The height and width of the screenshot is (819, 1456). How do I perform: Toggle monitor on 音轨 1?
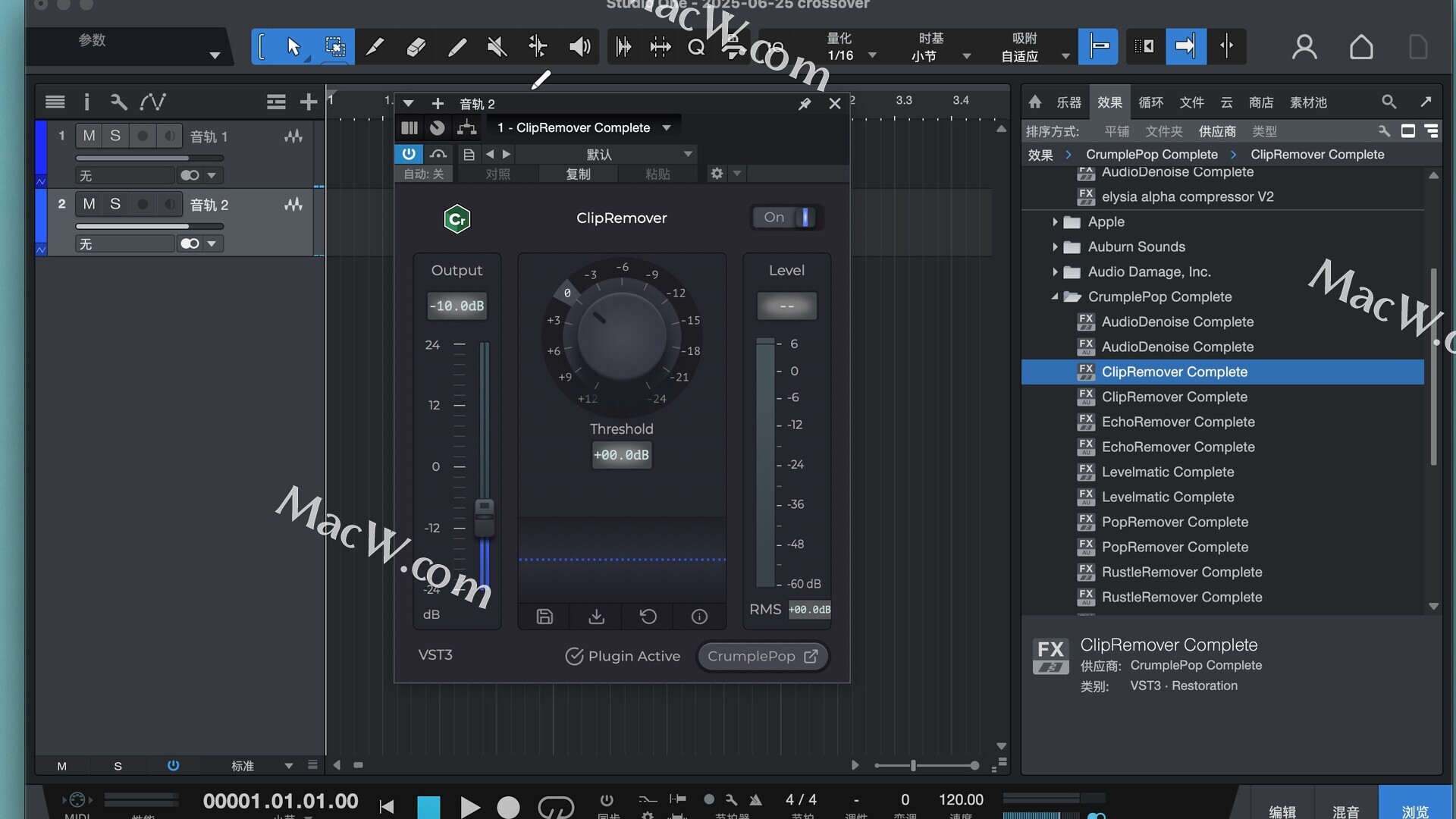point(170,136)
